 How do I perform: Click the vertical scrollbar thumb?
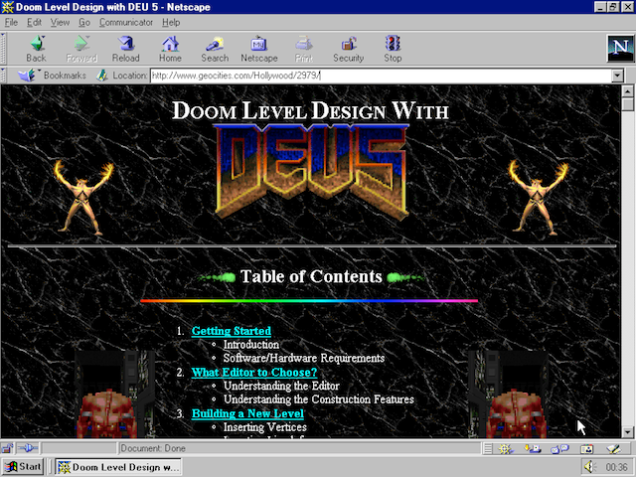[627, 104]
